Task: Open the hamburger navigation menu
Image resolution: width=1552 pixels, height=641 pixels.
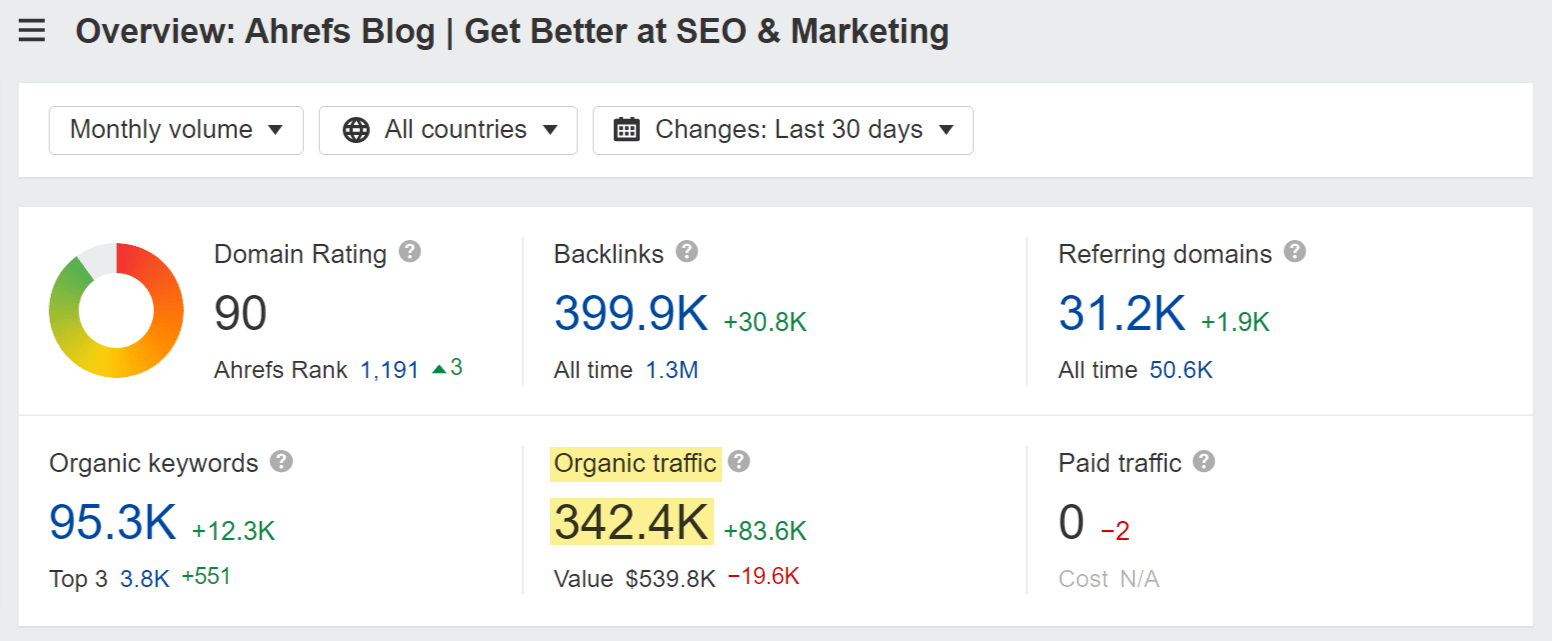Action: 31,30
